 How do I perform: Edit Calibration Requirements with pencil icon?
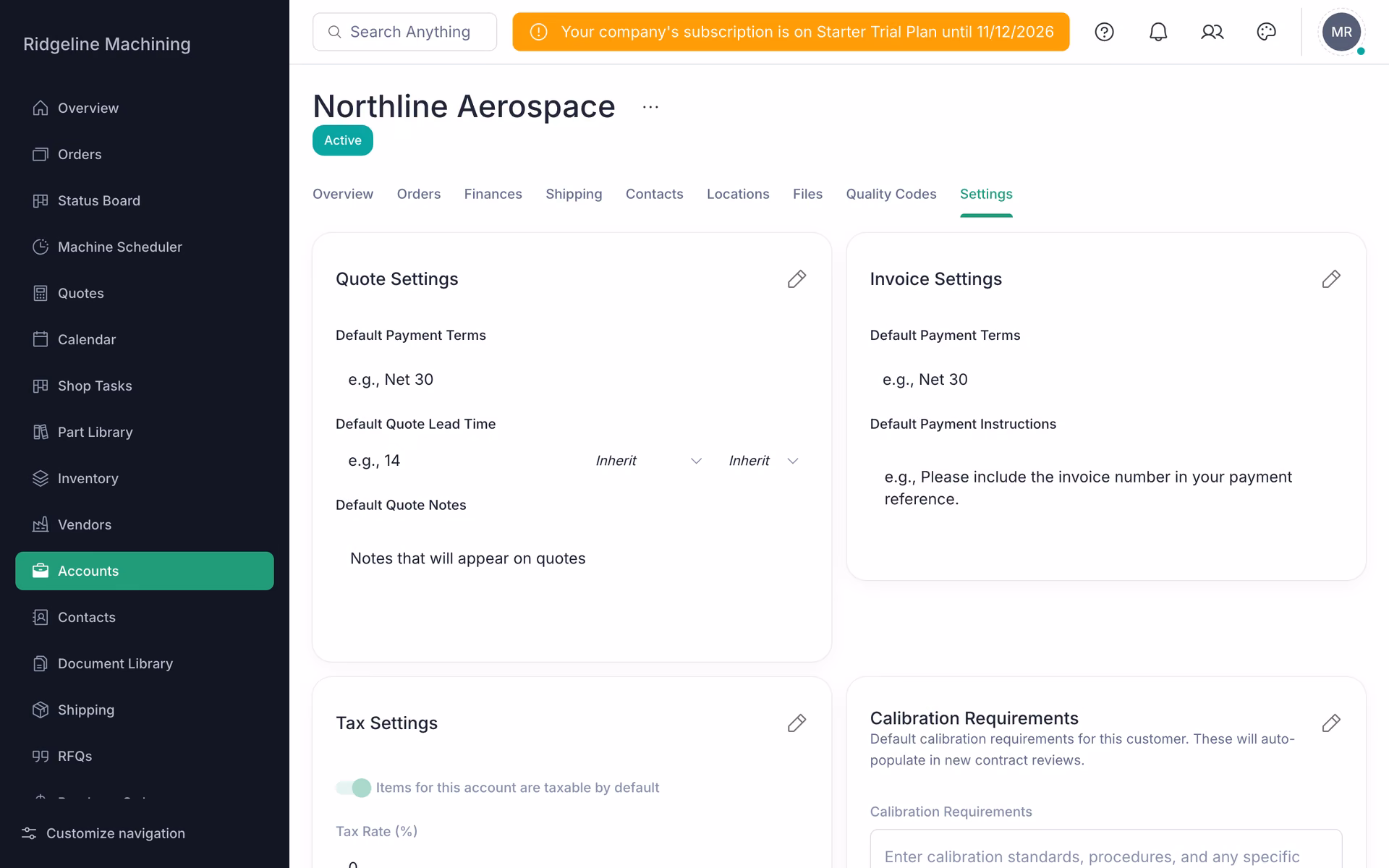click(1331, 723)
